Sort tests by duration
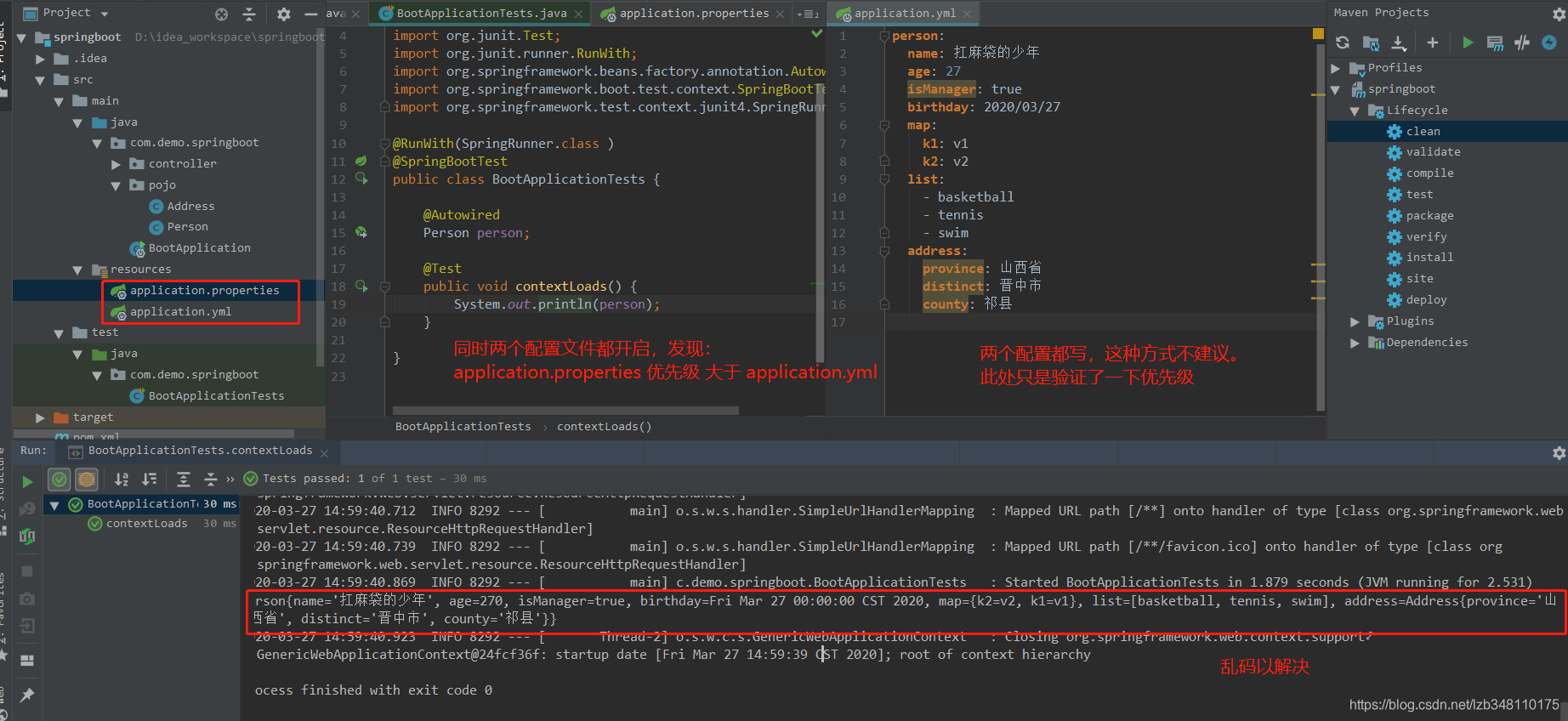The width and height of the screenshot is (1568, 721). 150,480
